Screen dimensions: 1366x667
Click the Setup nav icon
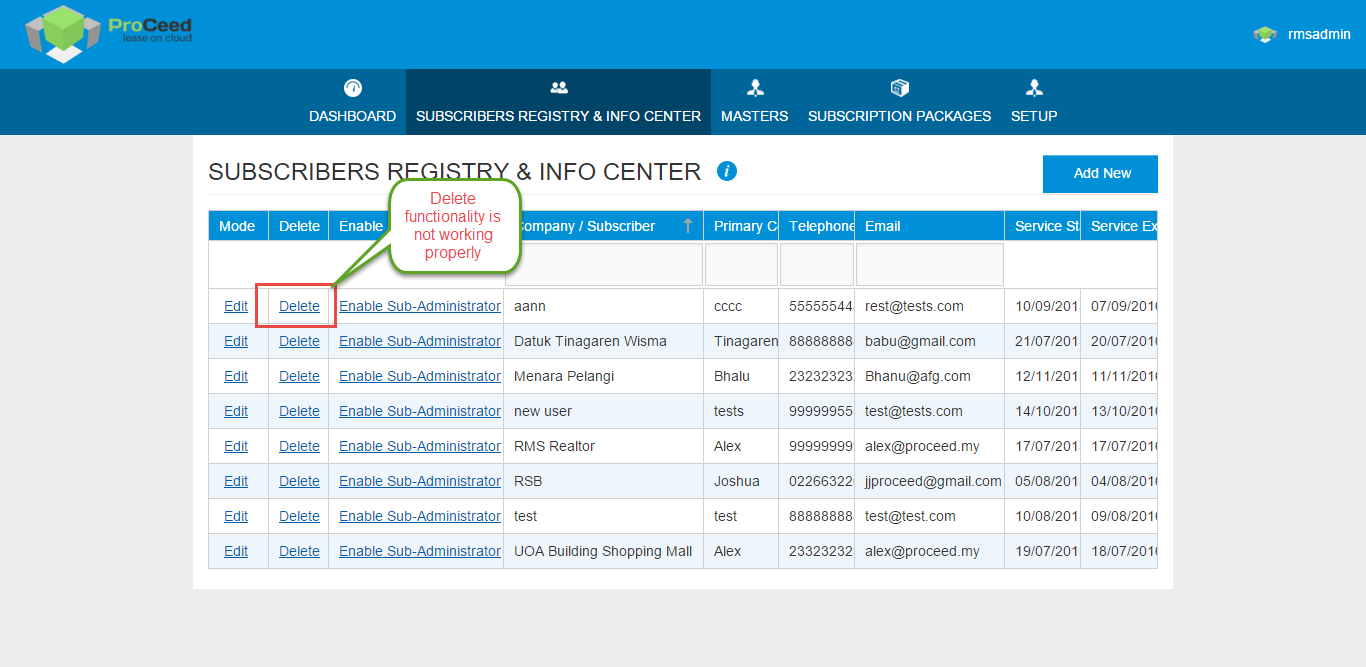pos(1034,88)
